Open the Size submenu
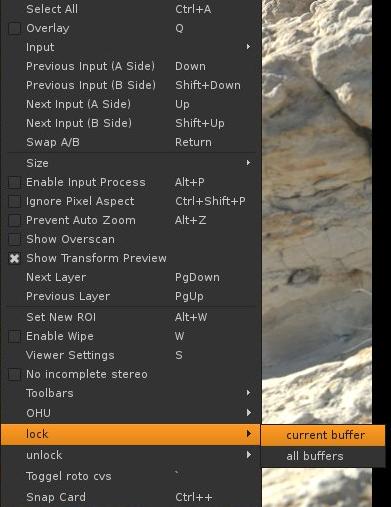The height and width of the screenshot is (507, 391). pyautogui.click(x=130, y=163)
